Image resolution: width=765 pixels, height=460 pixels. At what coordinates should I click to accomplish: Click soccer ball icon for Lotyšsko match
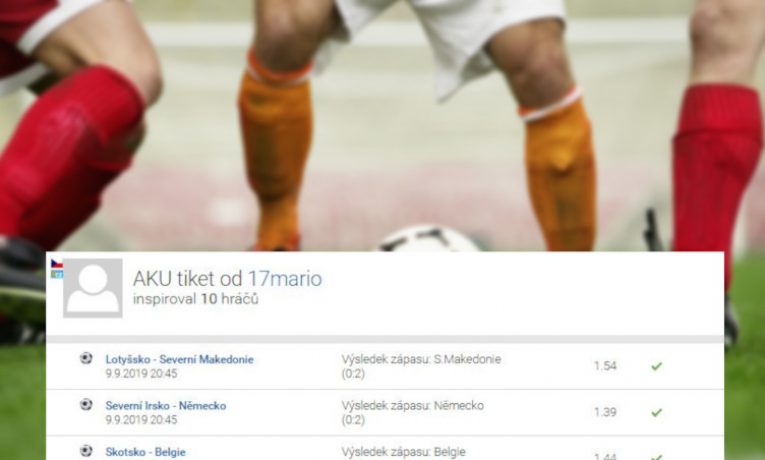[86, 359]
